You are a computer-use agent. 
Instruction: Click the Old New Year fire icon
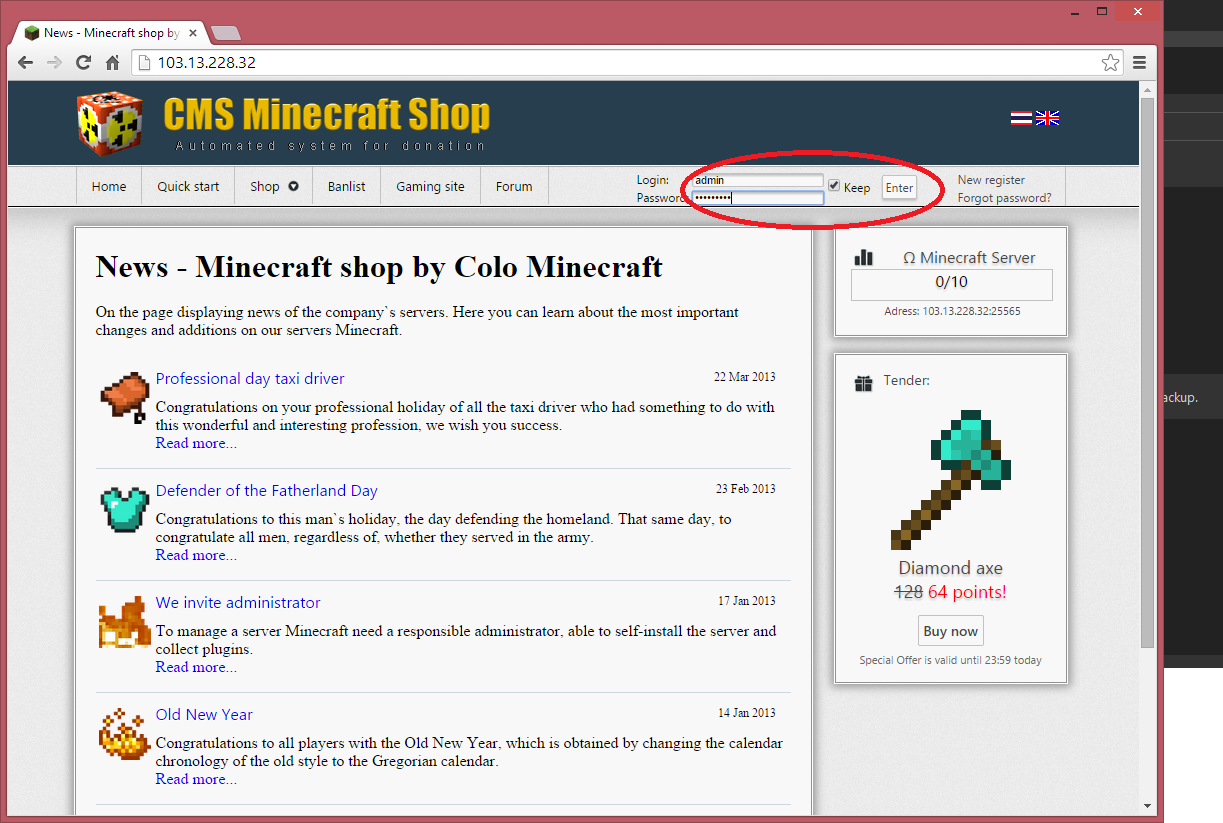(124, 733)
